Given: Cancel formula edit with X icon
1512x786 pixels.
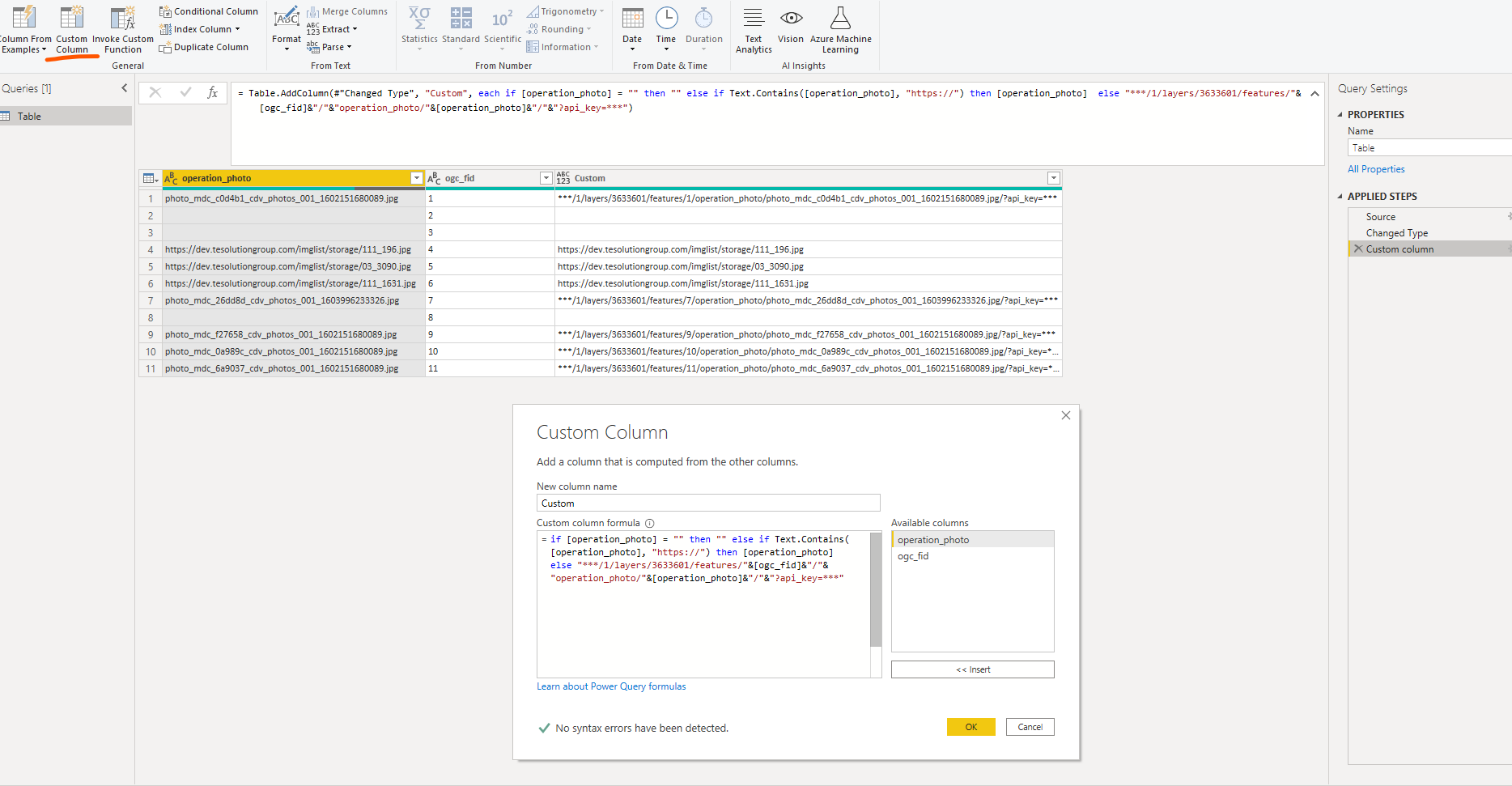Looking at the screenshot, I should pos(155,92).
